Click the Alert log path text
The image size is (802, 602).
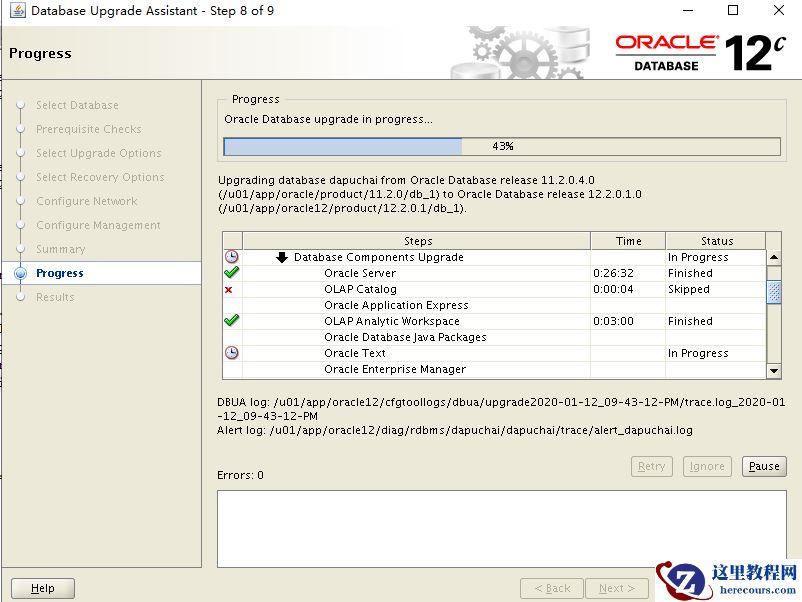coord(455,430)
